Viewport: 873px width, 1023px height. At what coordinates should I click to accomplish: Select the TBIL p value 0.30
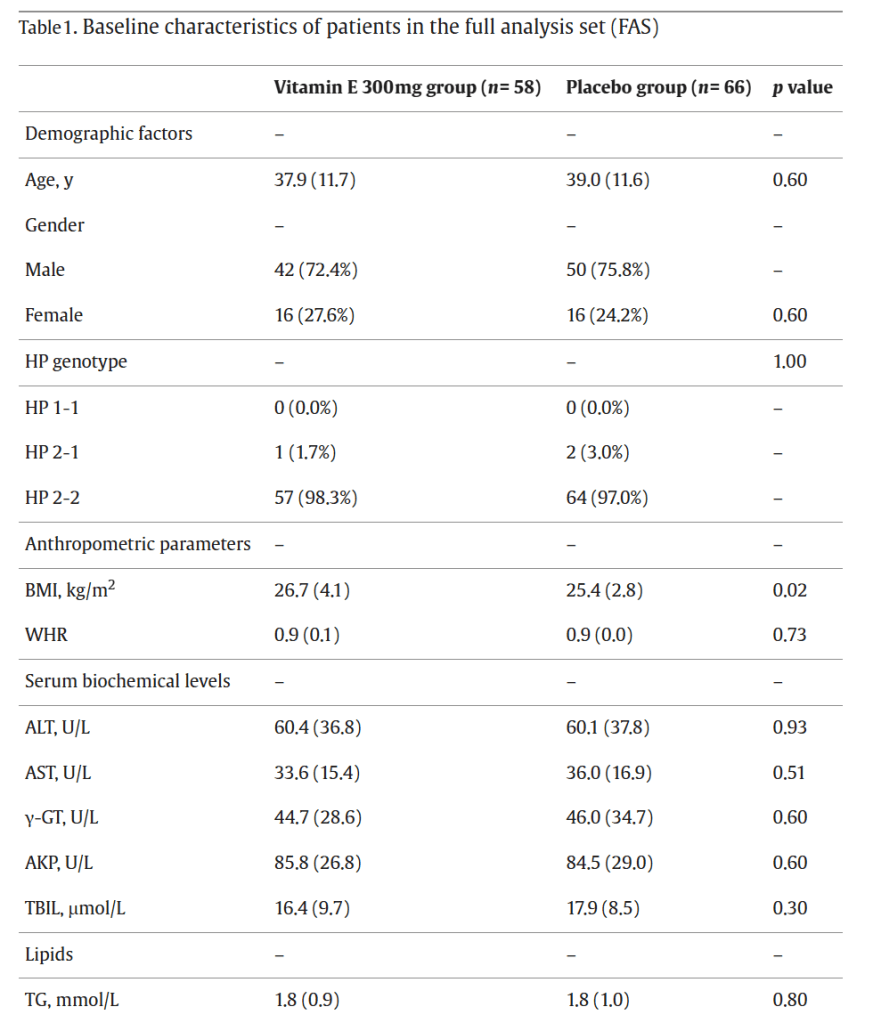click(790, 908)
